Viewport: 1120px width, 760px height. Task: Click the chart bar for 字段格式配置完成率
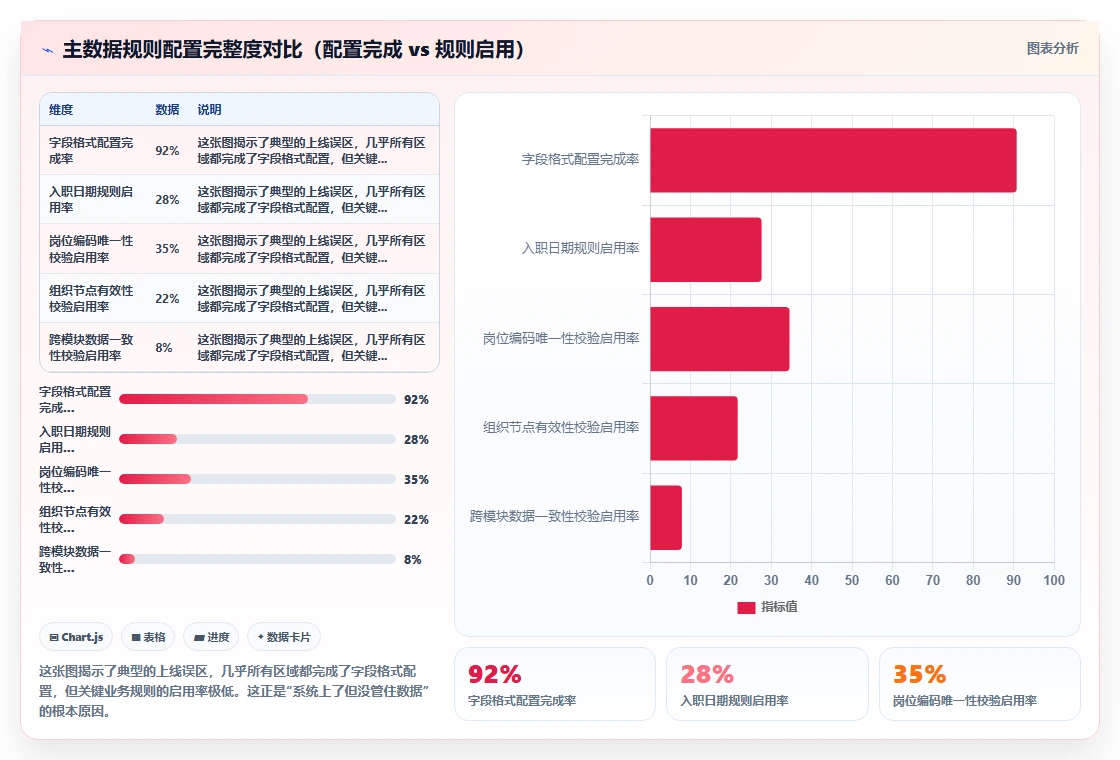click(833, 160)
